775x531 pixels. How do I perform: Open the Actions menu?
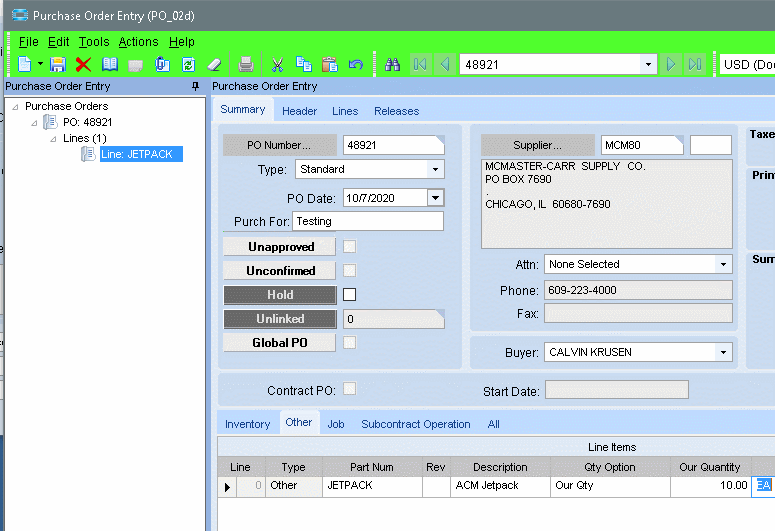point(138,42)
